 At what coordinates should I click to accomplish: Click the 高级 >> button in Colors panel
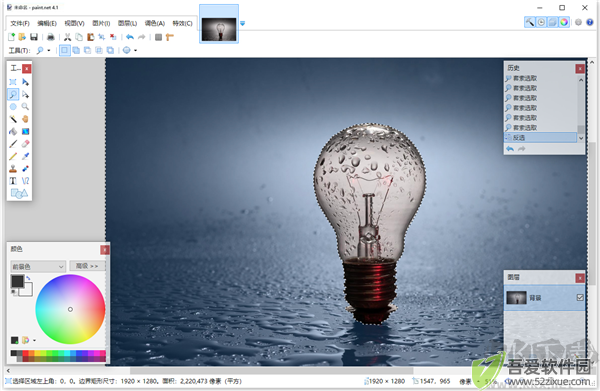pos(87,266)
